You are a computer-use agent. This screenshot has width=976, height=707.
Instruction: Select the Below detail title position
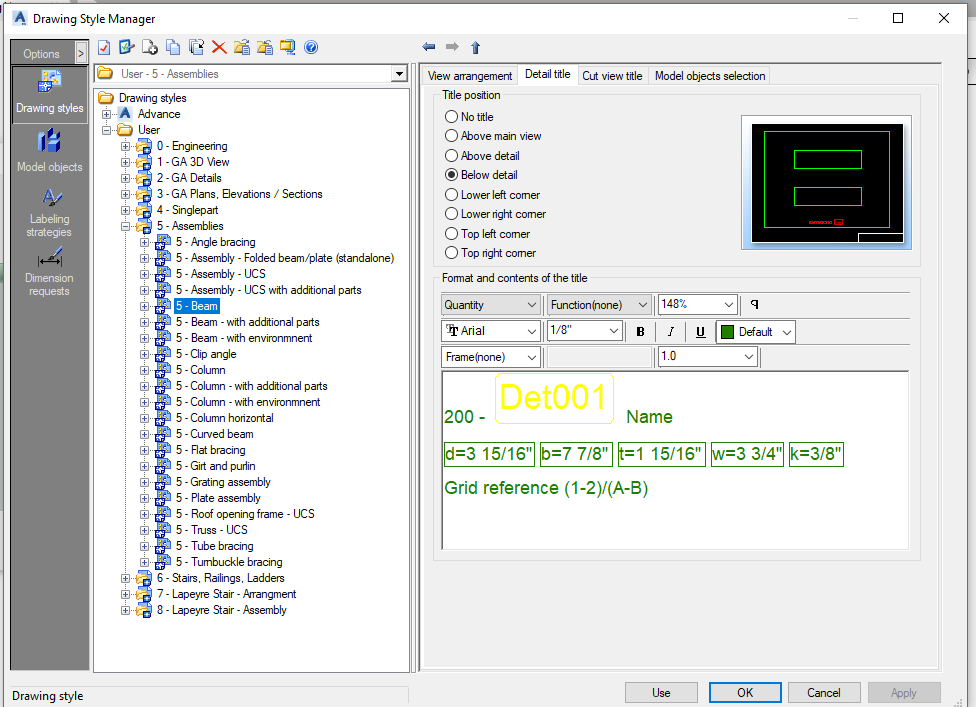click(451, 174)
